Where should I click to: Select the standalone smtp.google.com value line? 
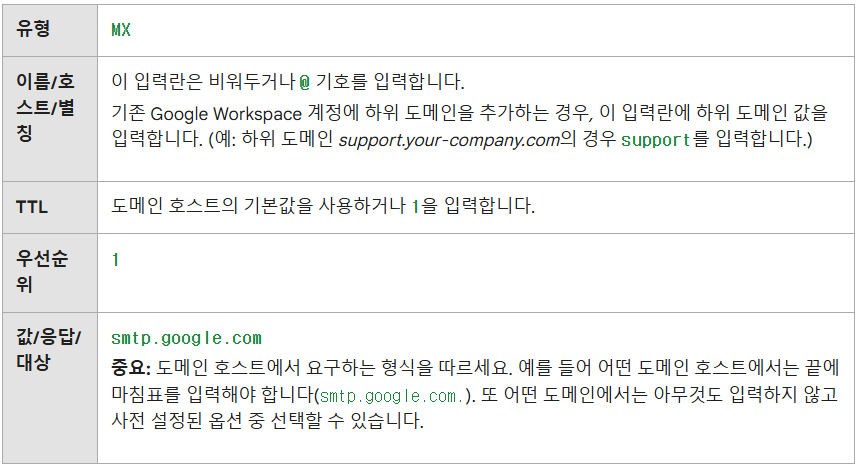(186, 339)
